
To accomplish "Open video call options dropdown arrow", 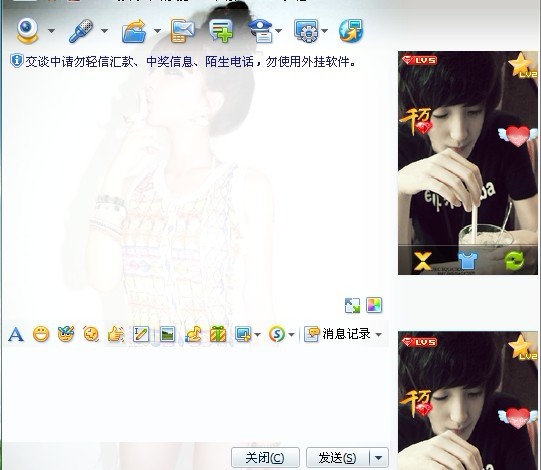I will pyautogui.click(x=51, y=31).
